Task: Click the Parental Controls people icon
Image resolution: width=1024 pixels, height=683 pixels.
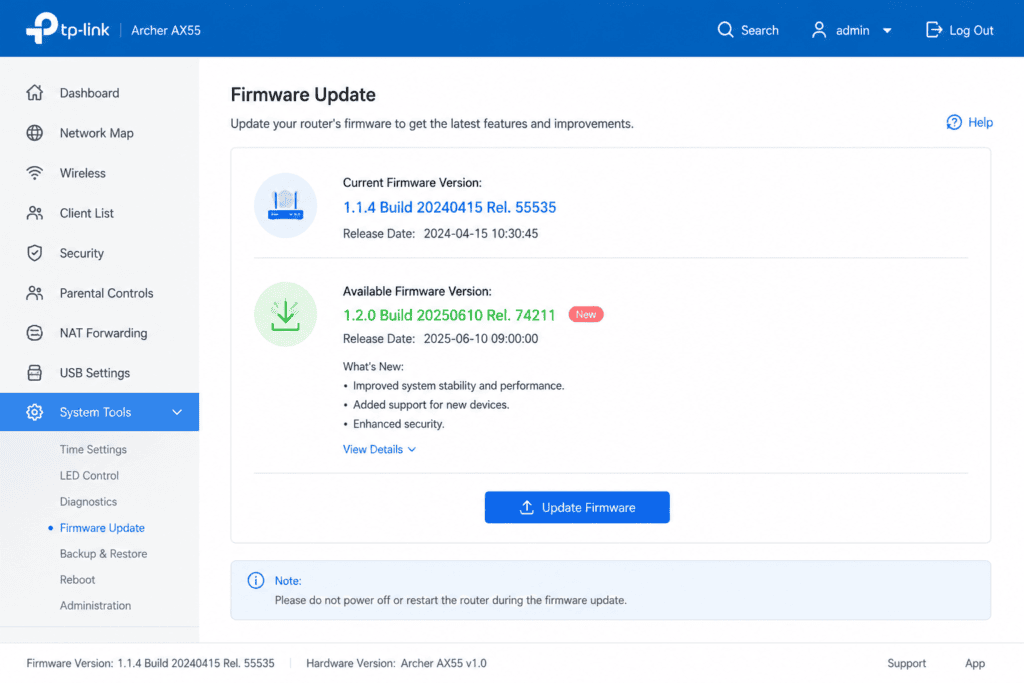Action: click(35, 293)
